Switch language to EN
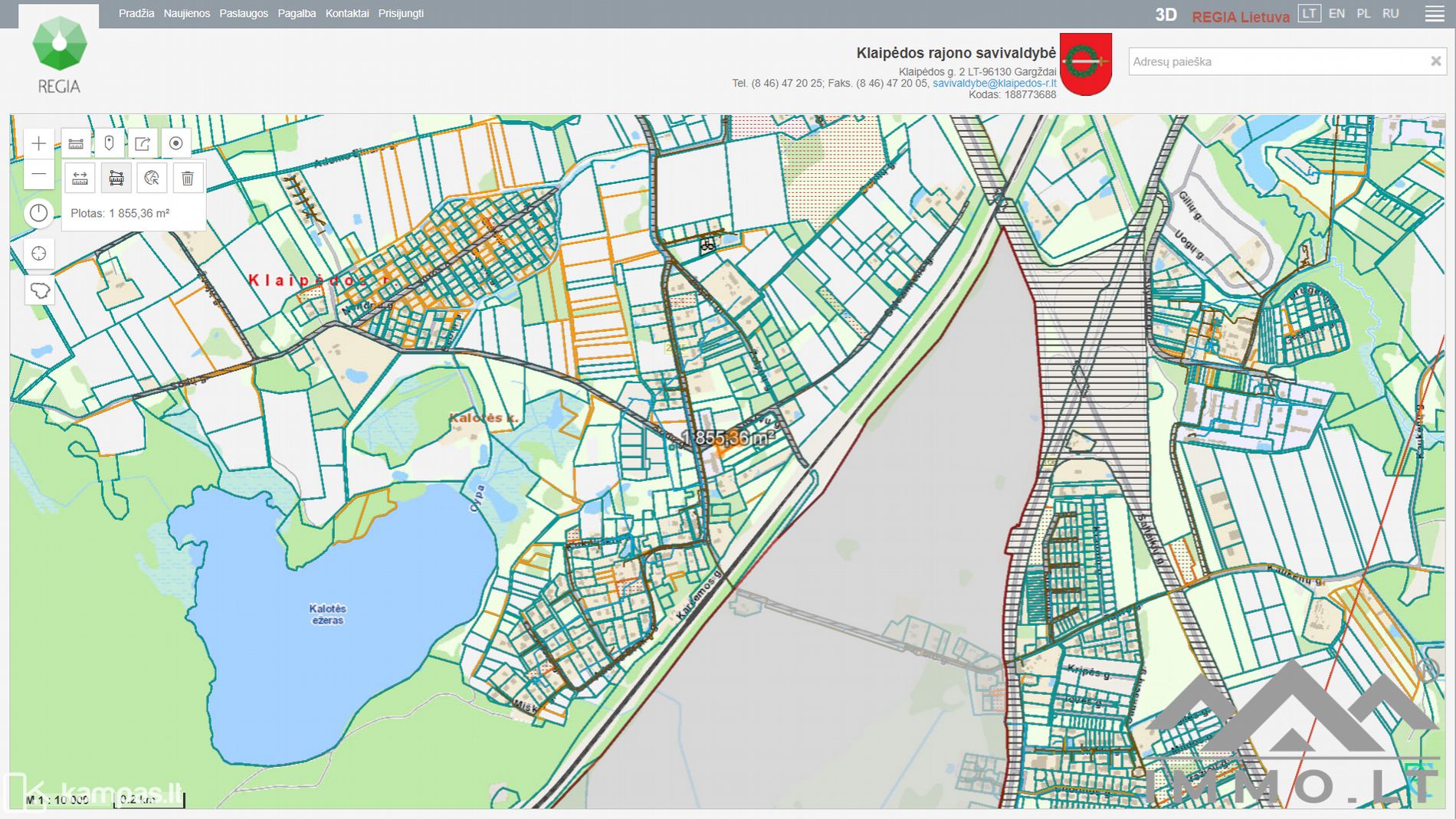The width and height of the screenshot is (1456, 819). click(x=1336, y=14)
